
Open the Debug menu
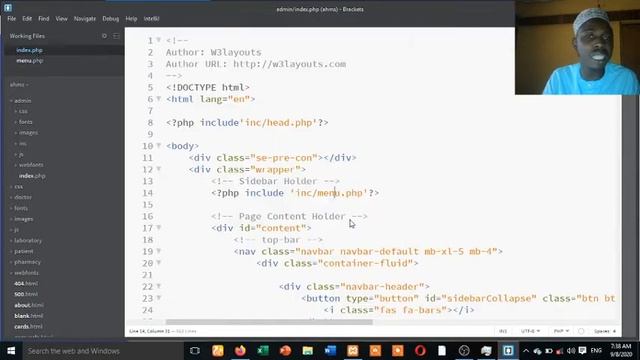[111, 19]
